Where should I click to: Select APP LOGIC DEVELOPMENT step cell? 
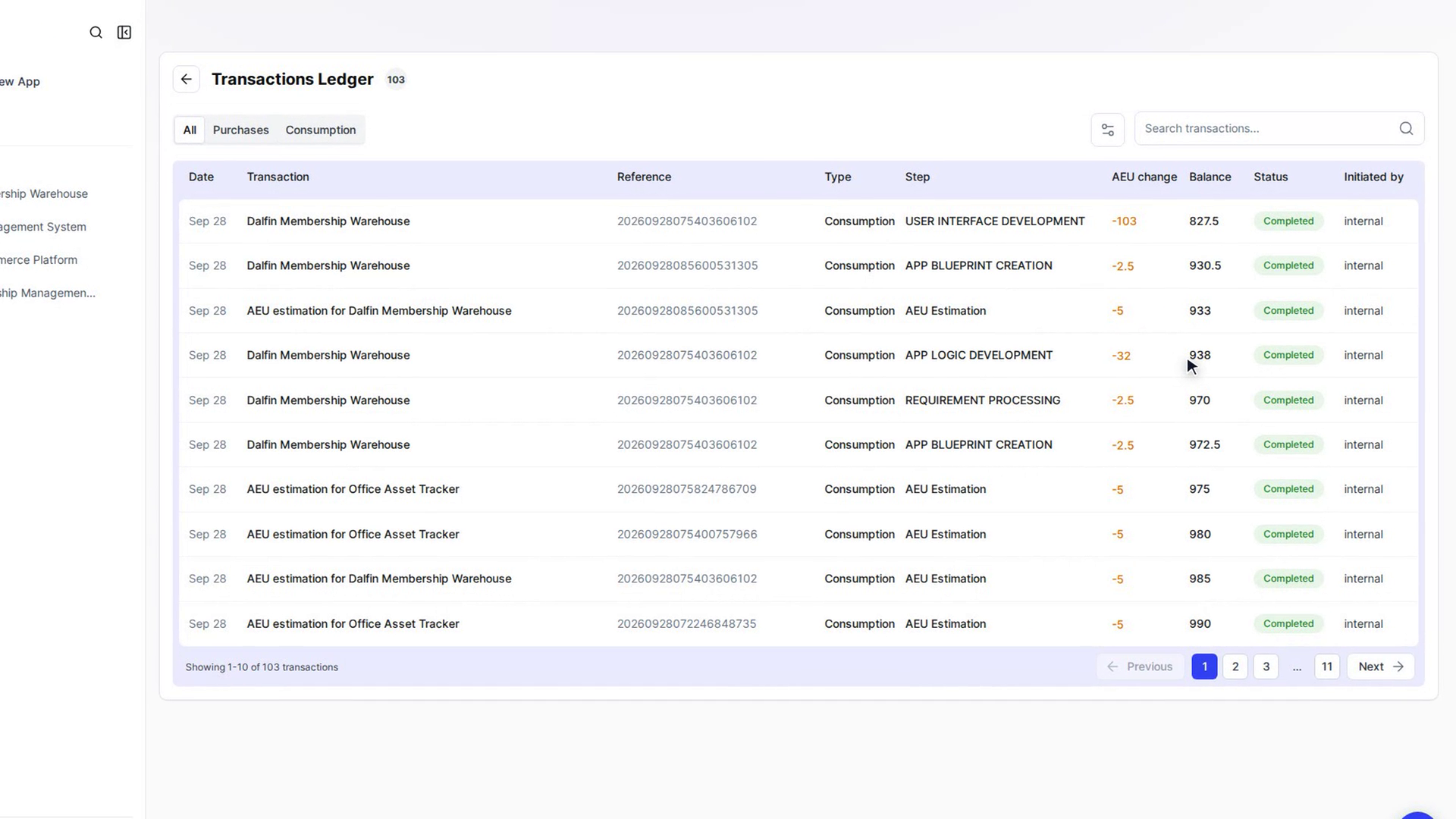click(978, 356)
